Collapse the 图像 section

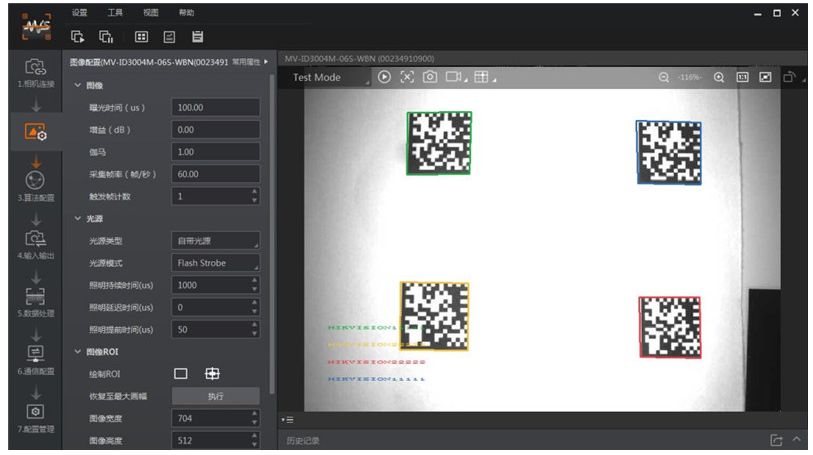coord(79,86)
